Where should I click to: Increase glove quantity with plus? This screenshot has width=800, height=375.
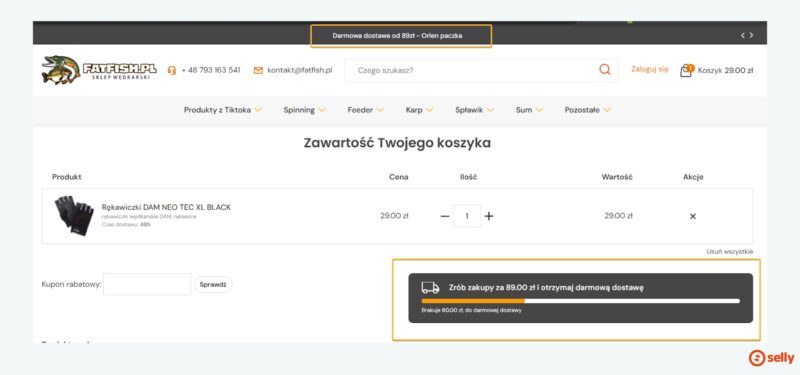tap(489, 216)
